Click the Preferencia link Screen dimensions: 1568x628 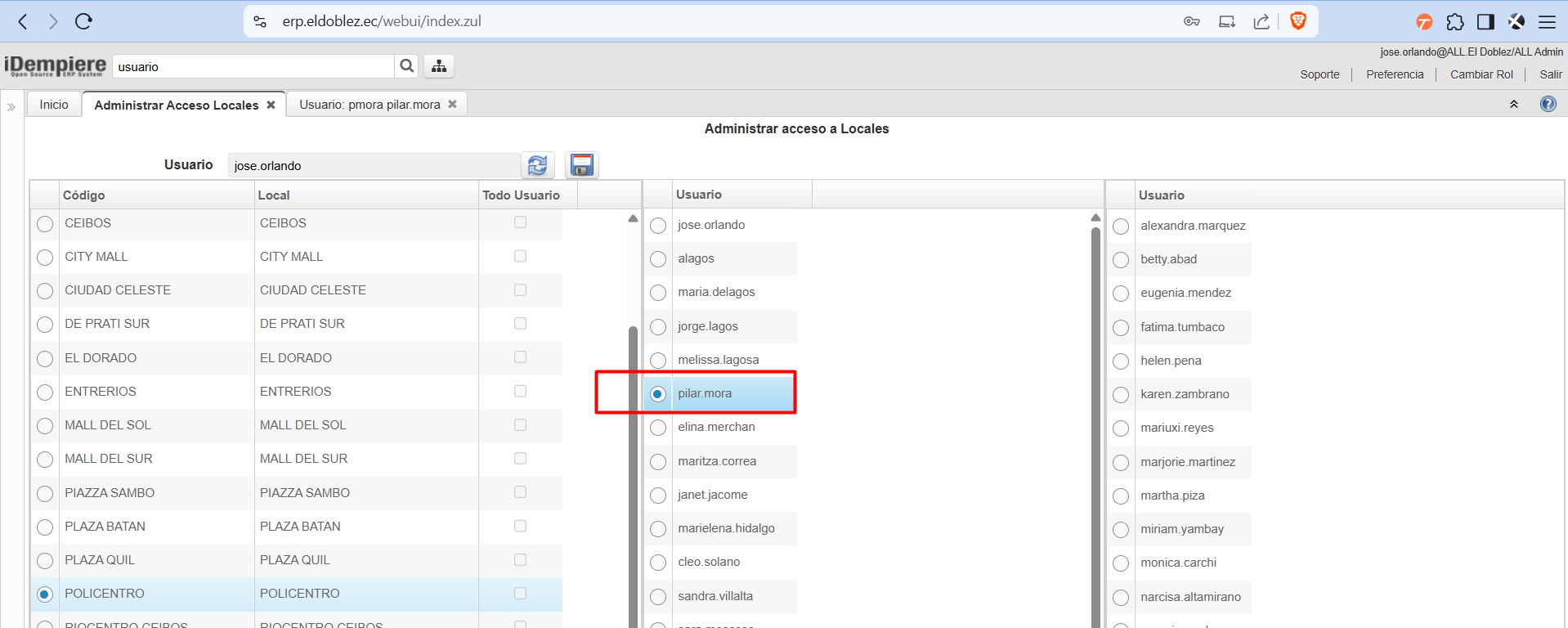(1394, 74)
